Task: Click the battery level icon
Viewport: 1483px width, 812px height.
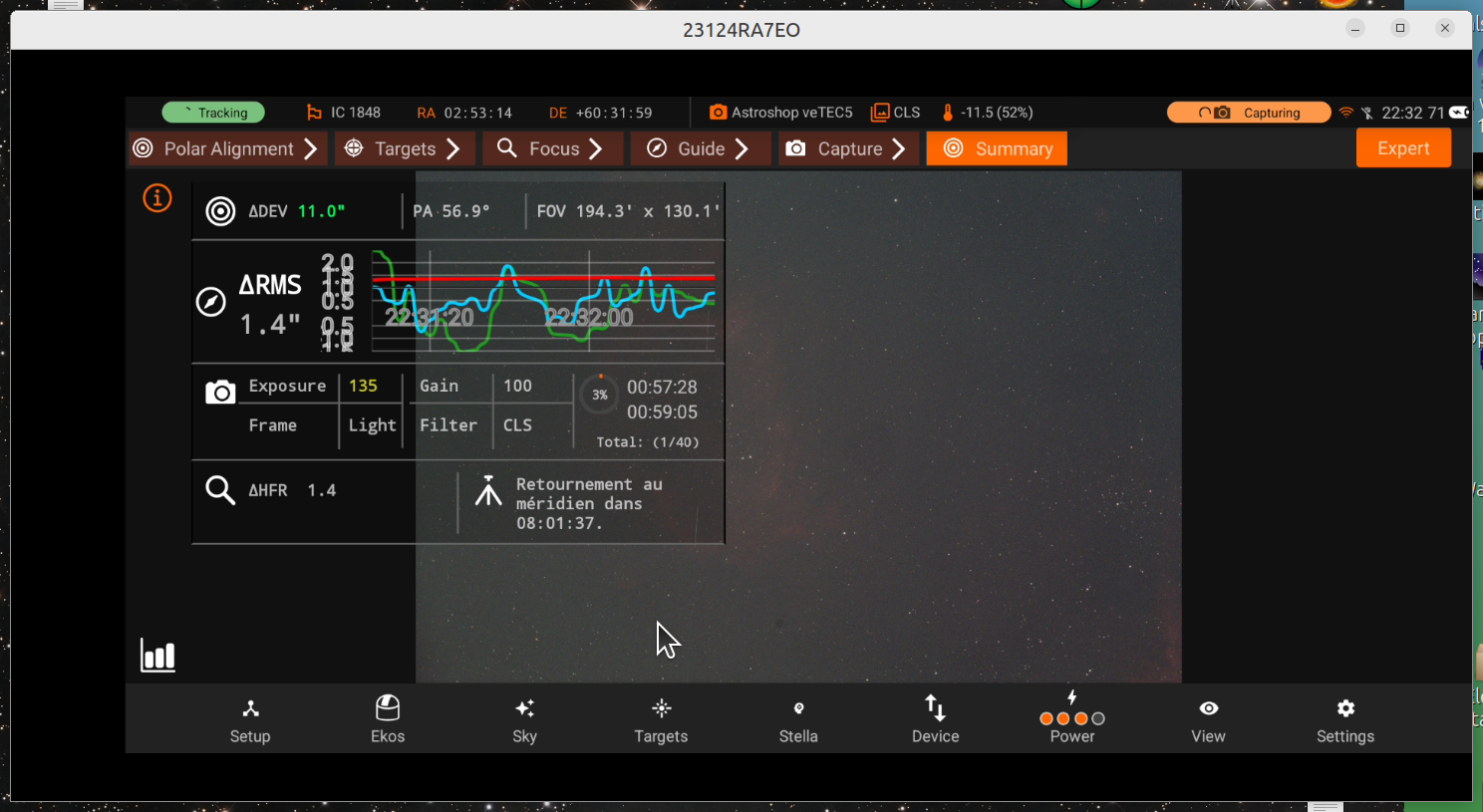Action: click(x=1459, y=113)
